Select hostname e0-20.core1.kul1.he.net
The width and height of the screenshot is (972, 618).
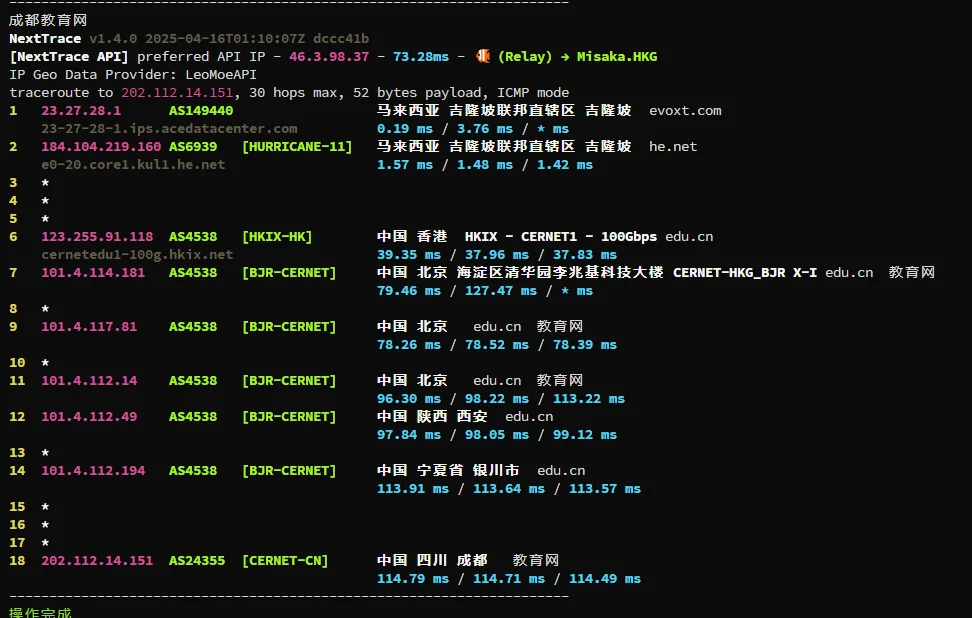pos(133,164)
